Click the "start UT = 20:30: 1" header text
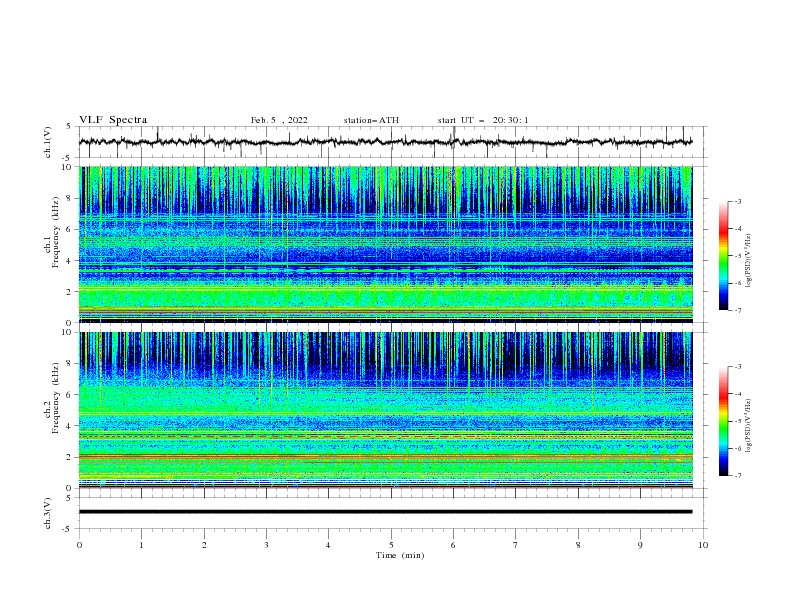 (x=483, y=120)
